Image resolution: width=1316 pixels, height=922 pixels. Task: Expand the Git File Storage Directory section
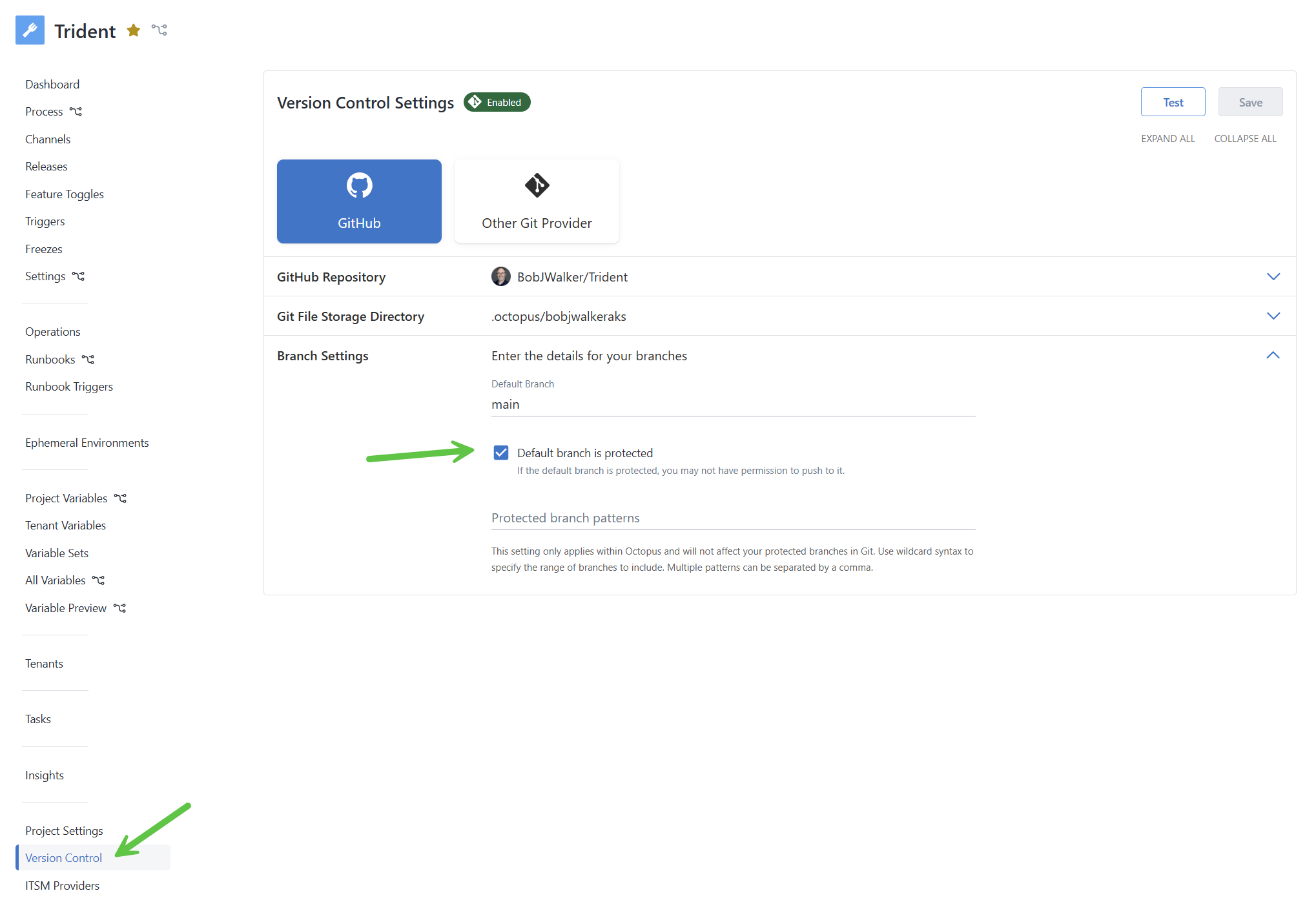[1273, 316]
